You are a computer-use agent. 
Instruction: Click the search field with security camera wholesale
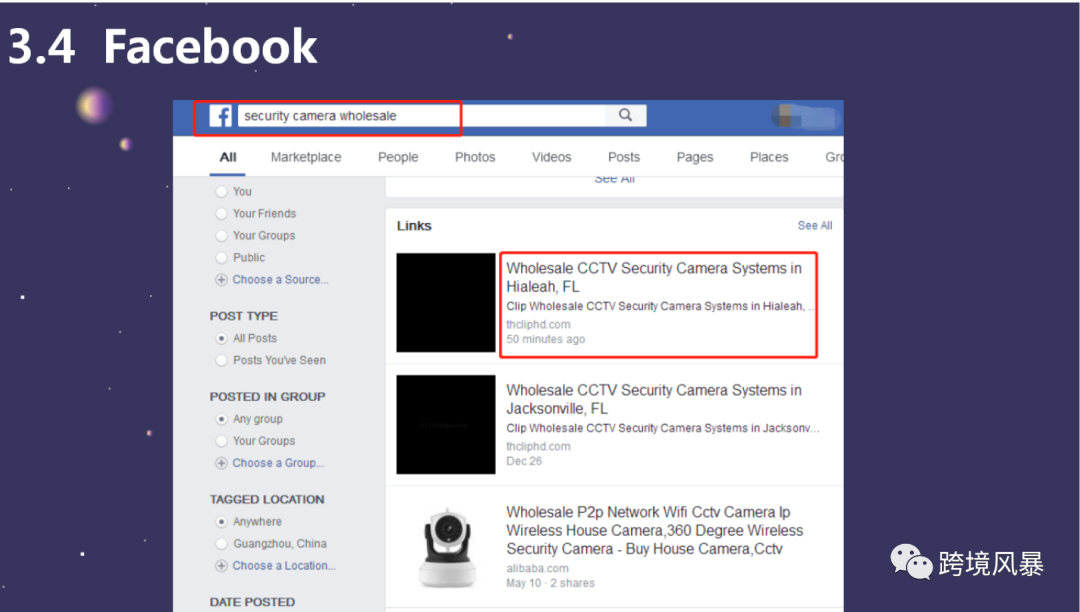420,115
